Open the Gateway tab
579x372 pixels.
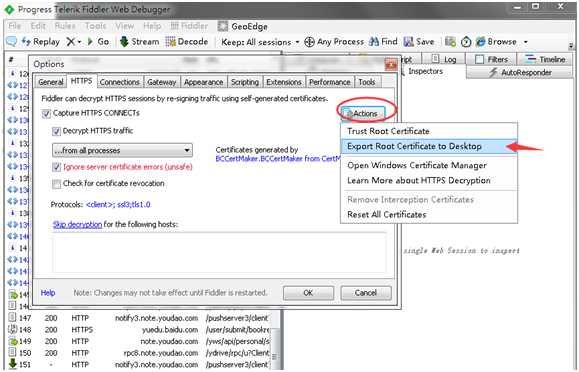click(x=161, y=82)
